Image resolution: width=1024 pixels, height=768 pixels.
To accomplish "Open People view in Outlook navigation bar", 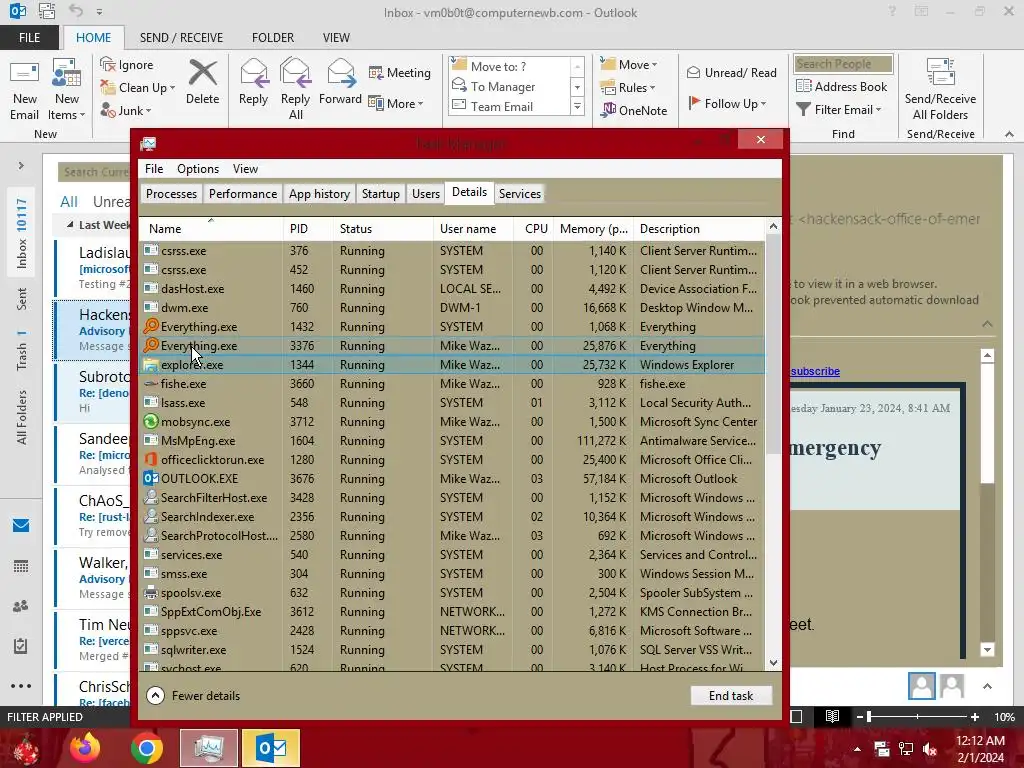I will click(21, 606).
